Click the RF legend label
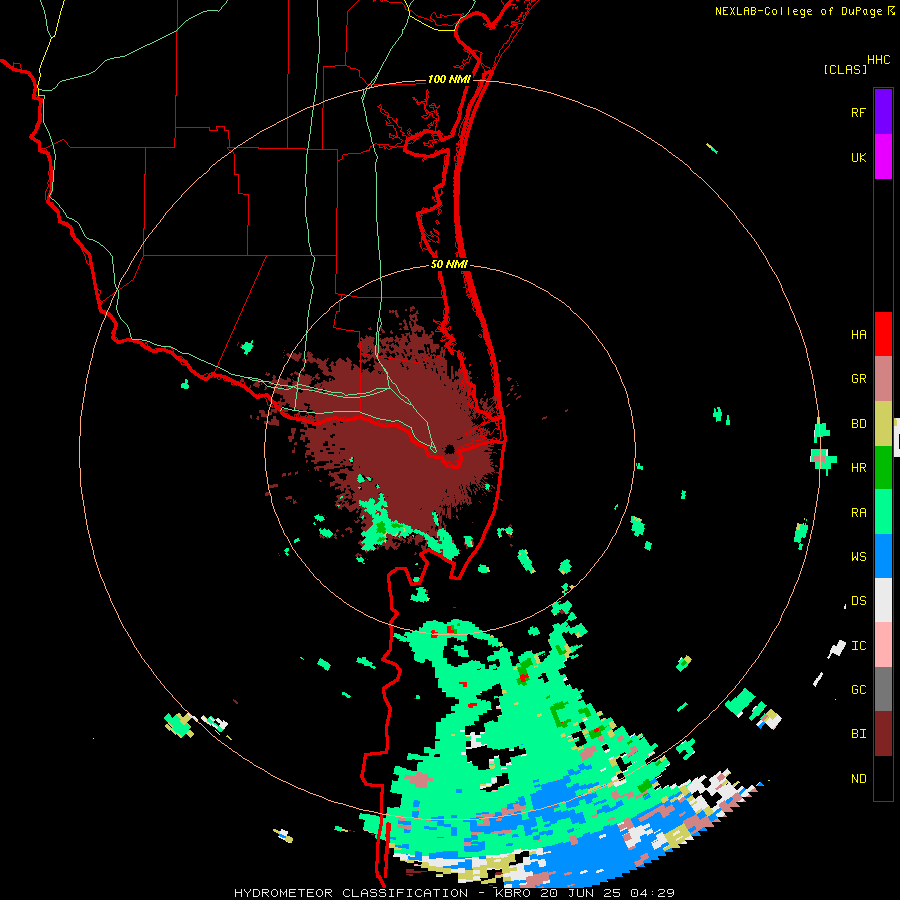 tap(858, 112)
